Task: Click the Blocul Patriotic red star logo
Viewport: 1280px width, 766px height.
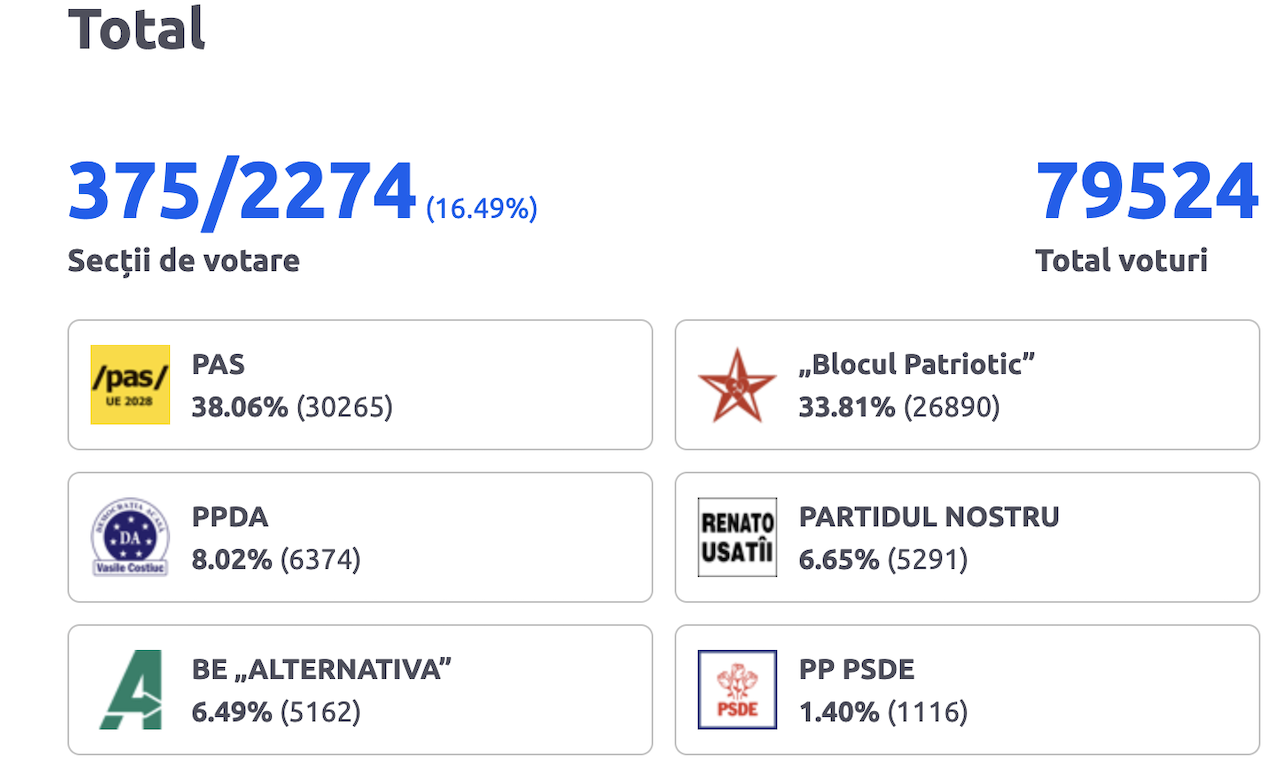Action: pyautogui.click(x=737, y=385)
